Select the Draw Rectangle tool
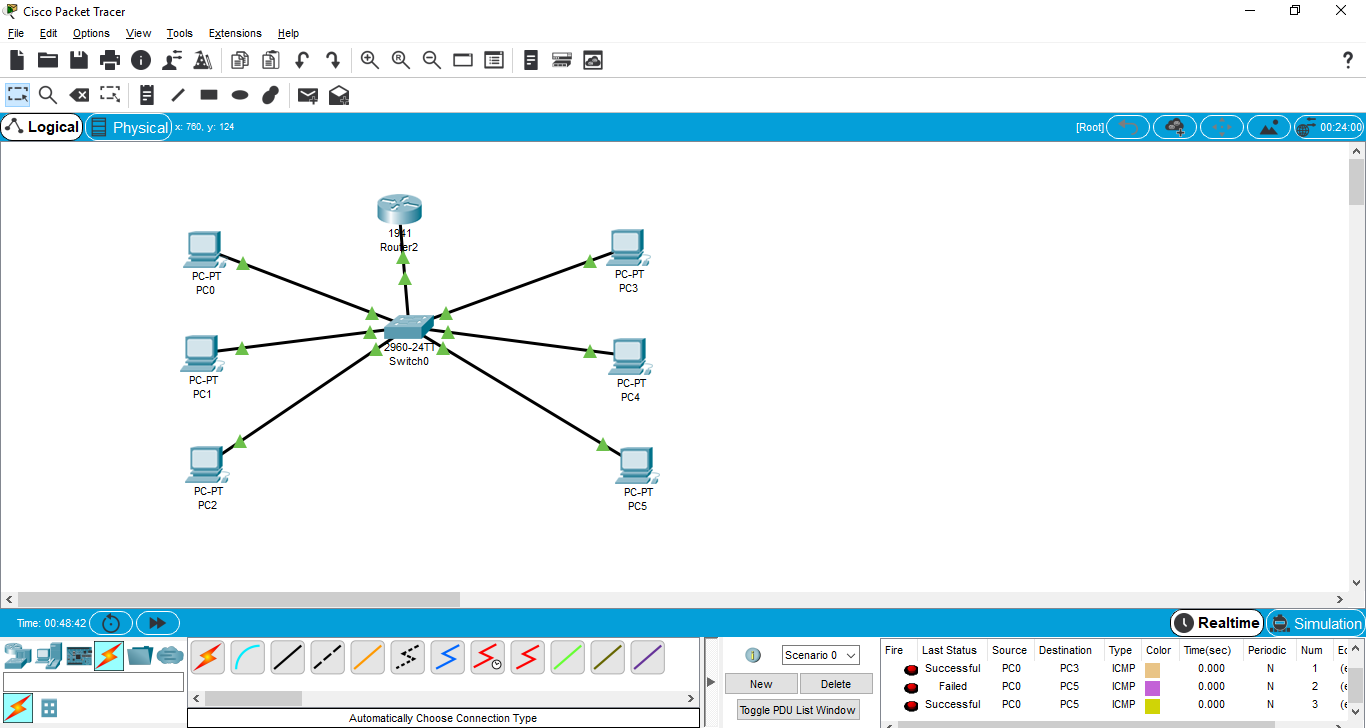This screenshot has height=728, width=1366. [x=209, y=95]
